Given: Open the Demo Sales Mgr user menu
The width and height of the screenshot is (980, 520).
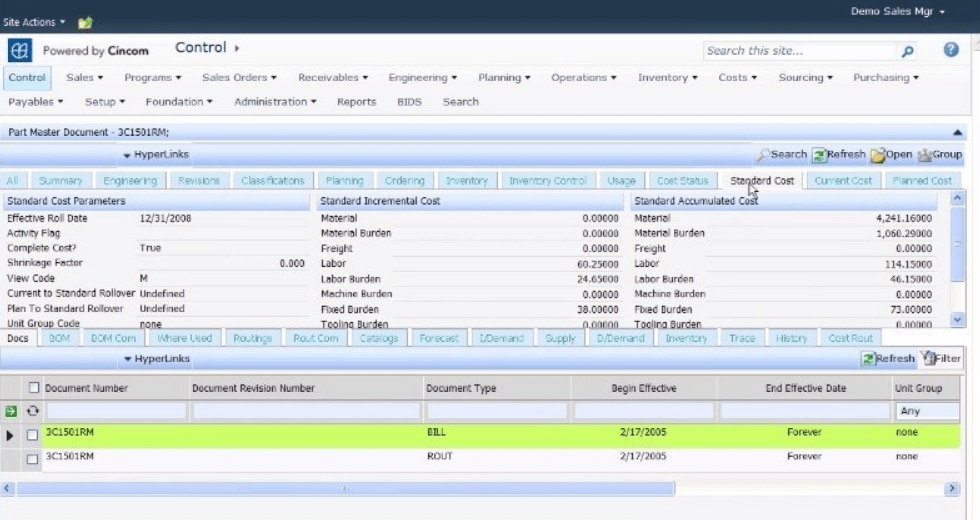Looking at the screenshot, I should tap(898, 11).
